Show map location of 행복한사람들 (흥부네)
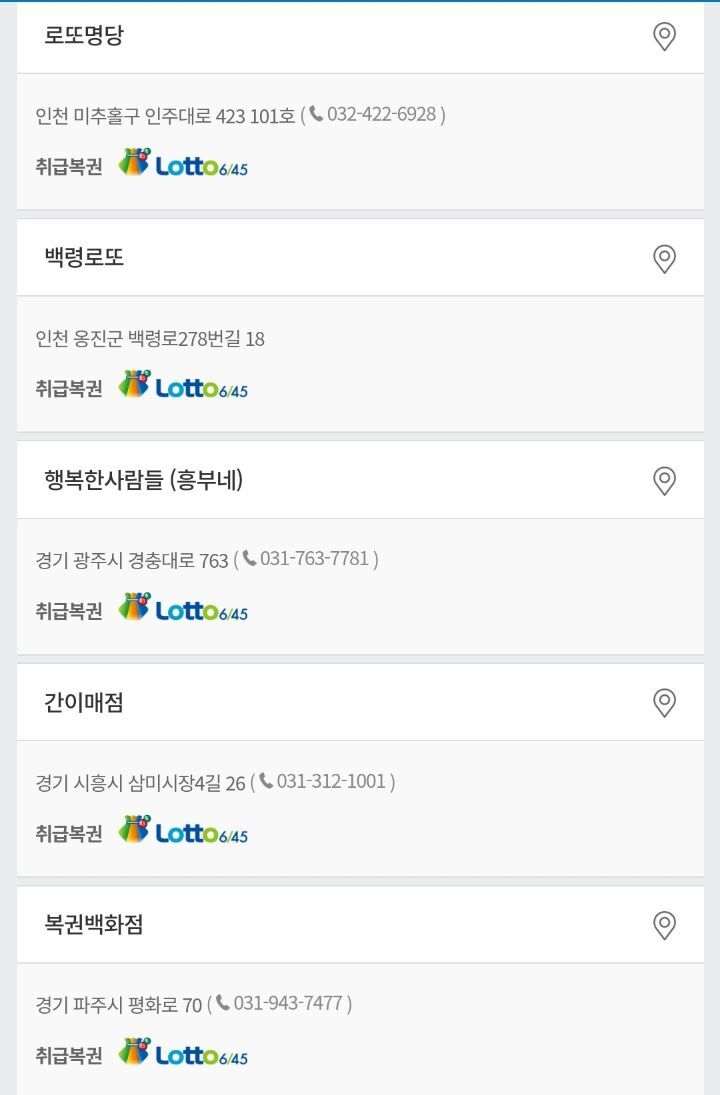This screenshot has height=1095, width=720. point(664,481)
